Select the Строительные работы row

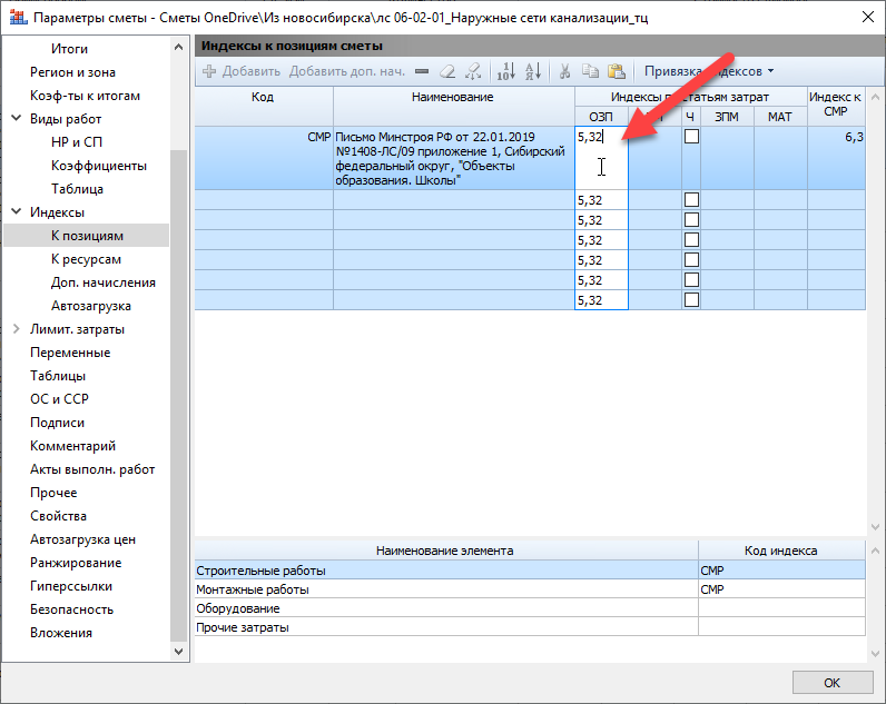click(x=530, y=571)
